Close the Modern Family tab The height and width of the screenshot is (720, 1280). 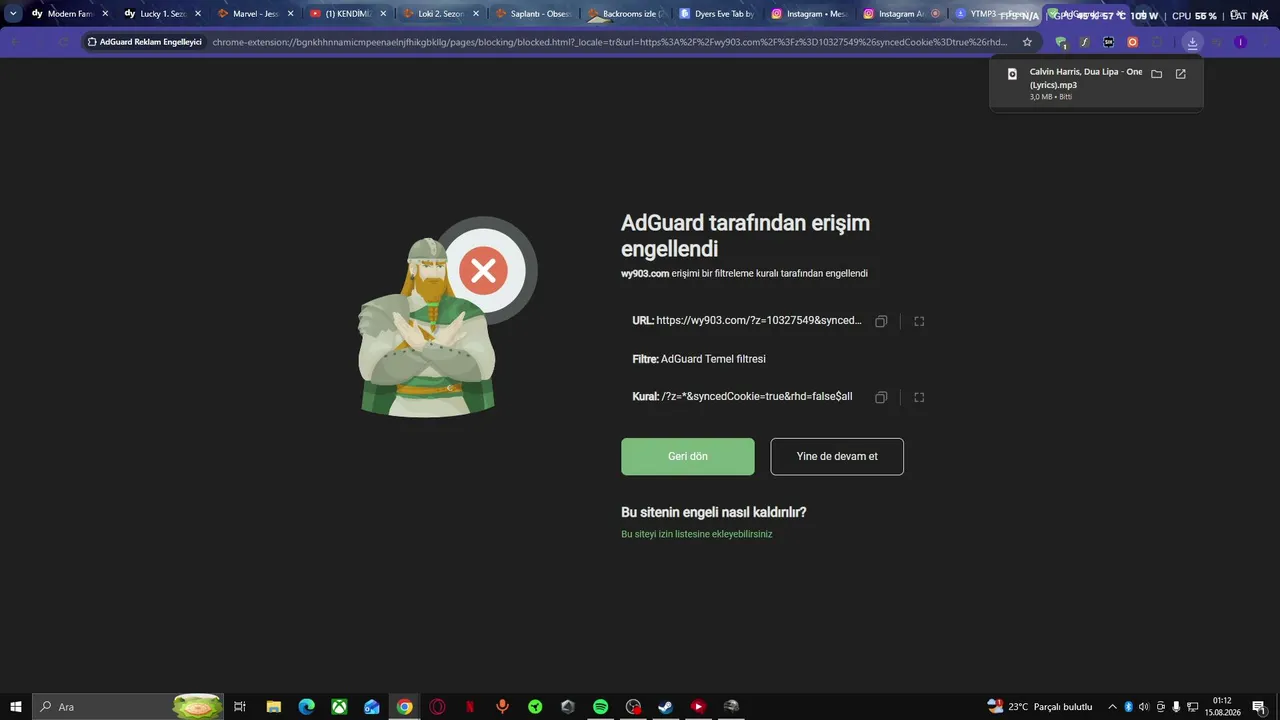105,14
